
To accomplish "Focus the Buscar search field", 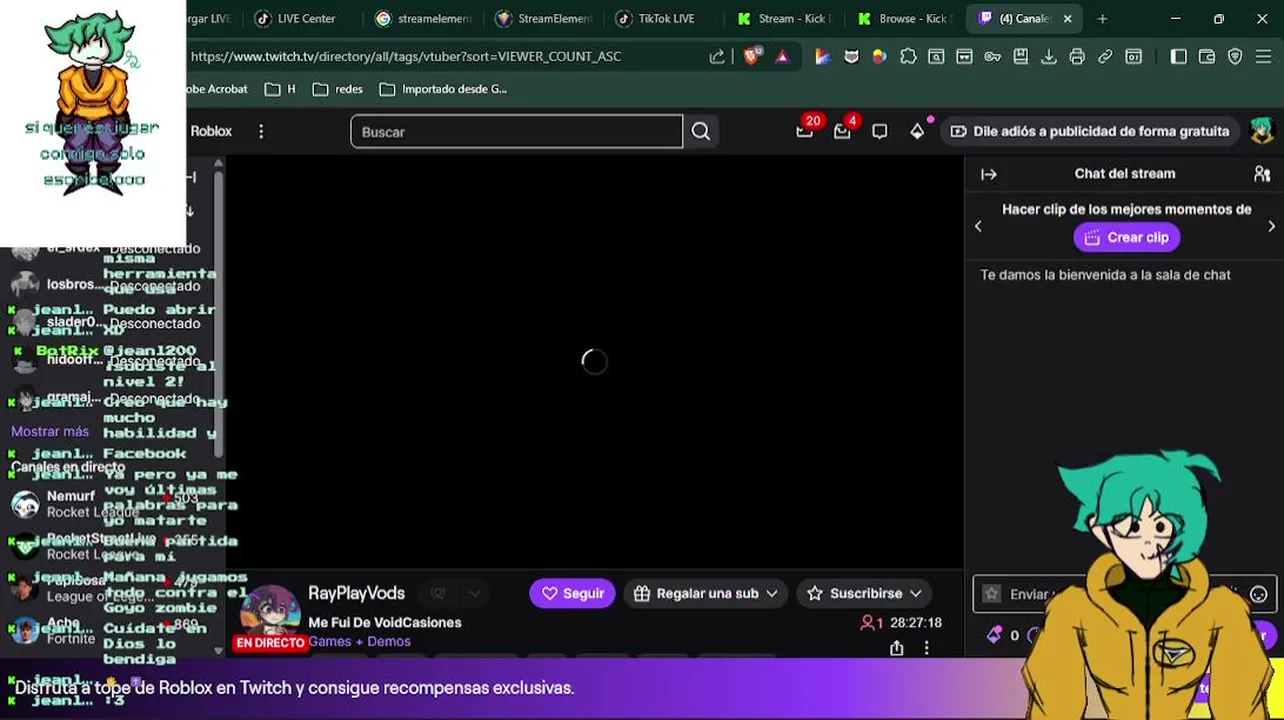I will (517, 131).
